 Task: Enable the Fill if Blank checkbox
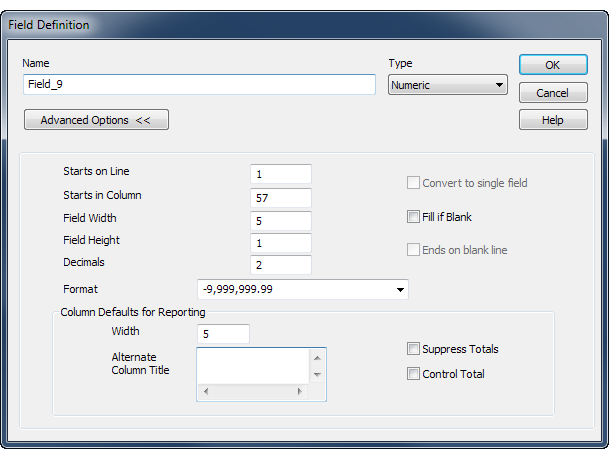coord(413,216)
